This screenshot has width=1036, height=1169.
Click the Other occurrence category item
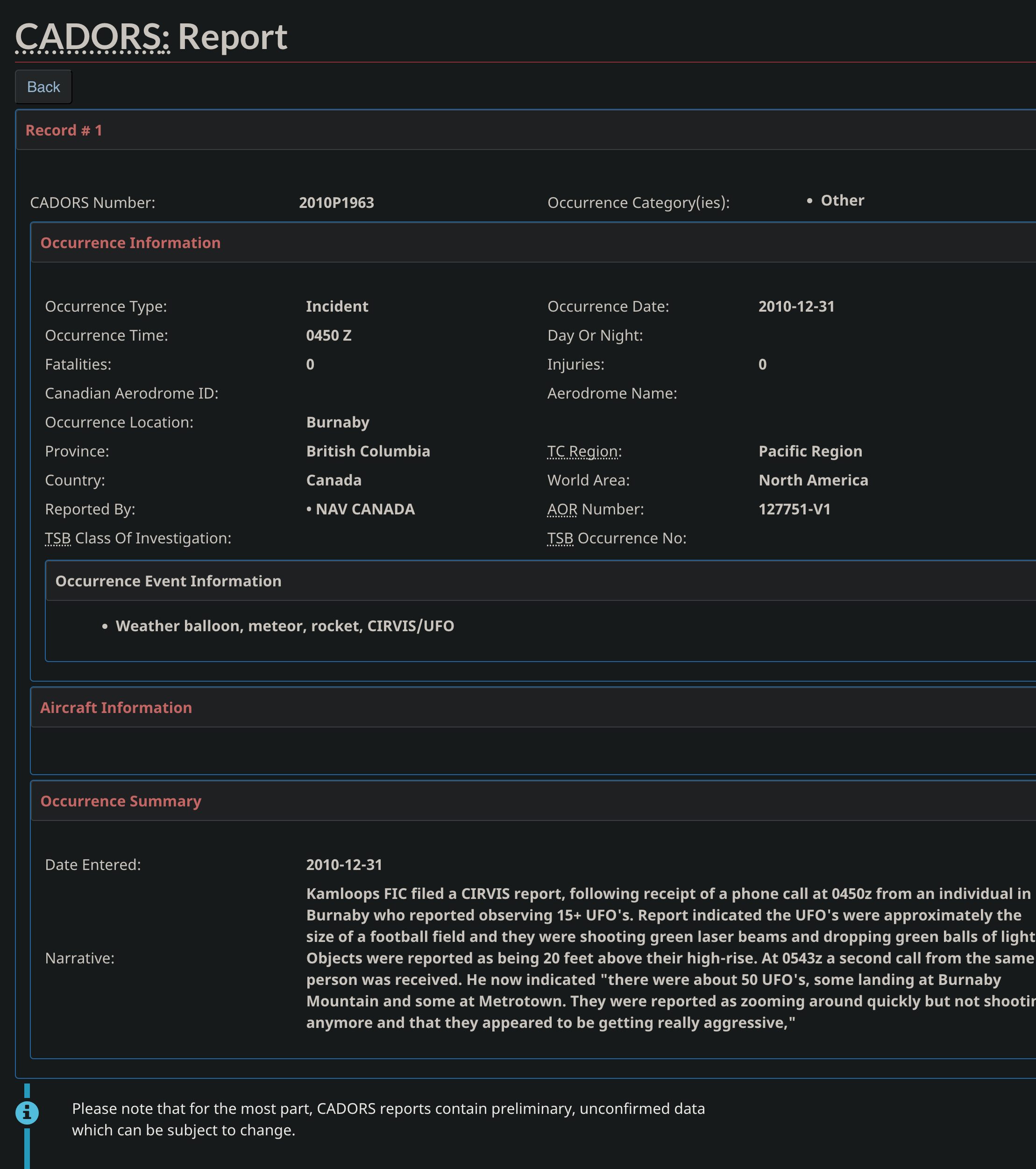(842, 201)
